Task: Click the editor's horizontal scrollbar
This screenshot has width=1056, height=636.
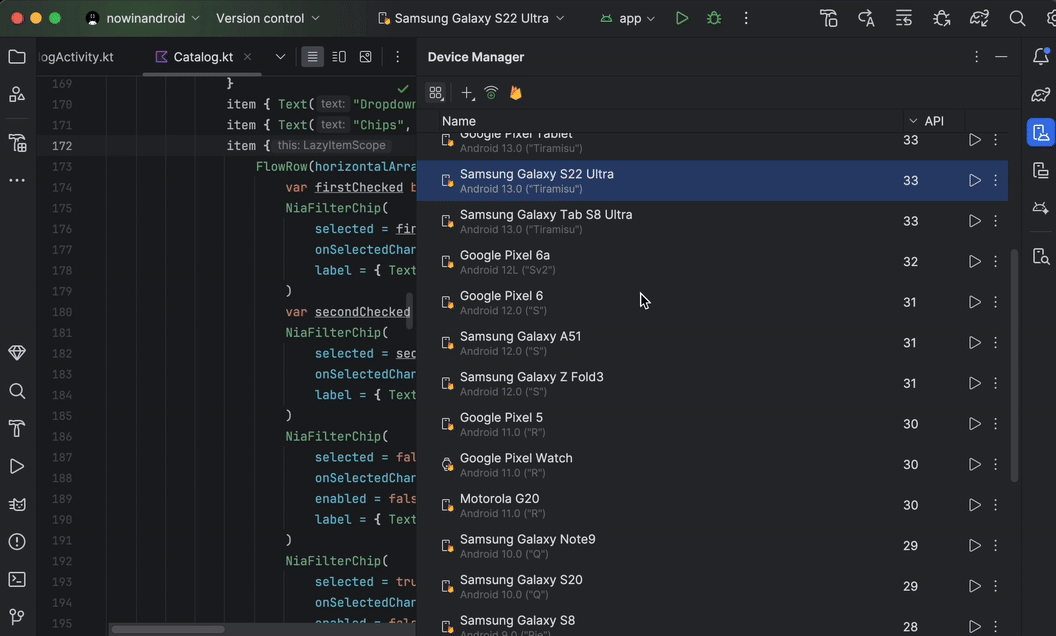Action: tap(167, 628)
